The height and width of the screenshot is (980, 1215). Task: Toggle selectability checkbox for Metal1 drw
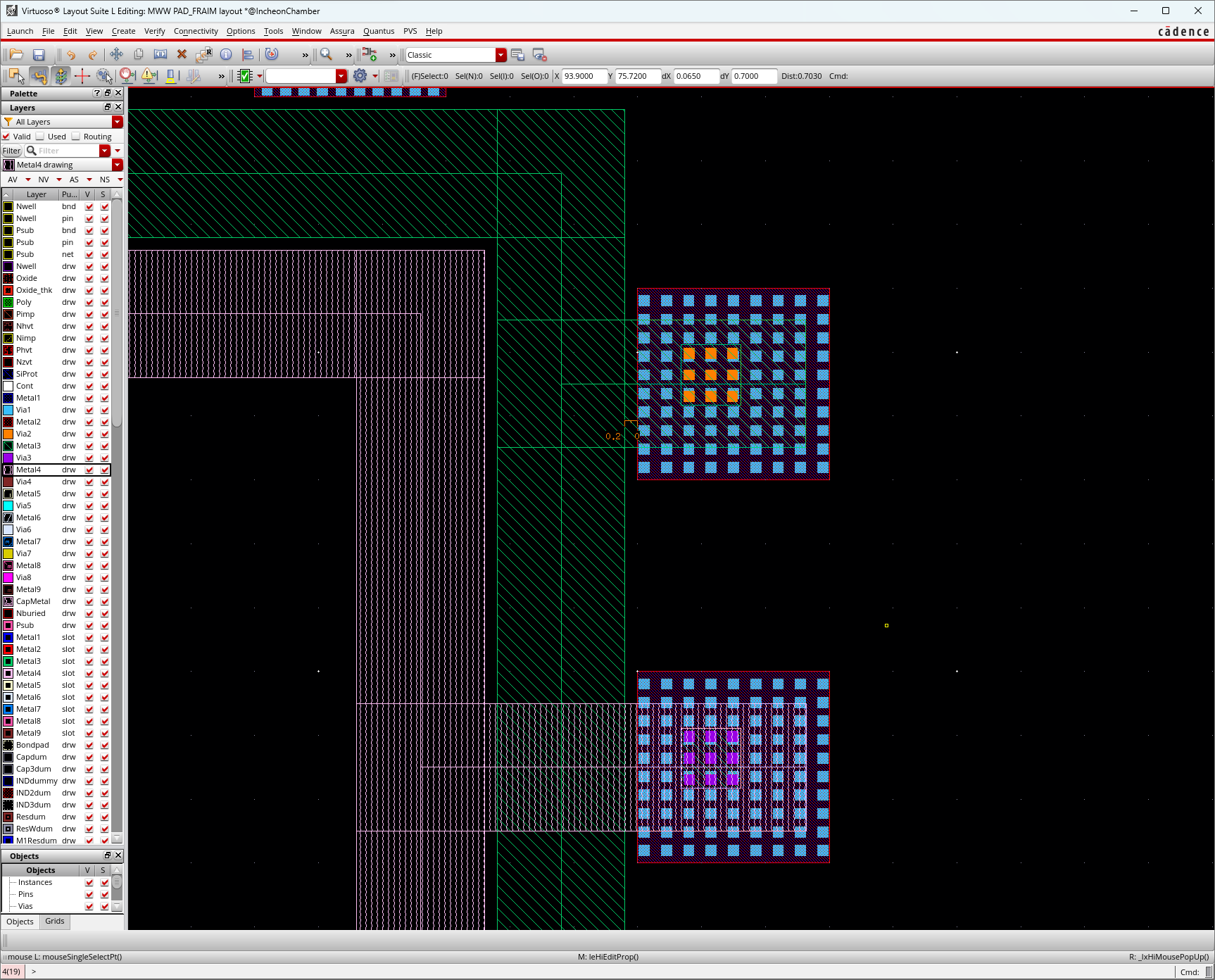coord(105,398)
